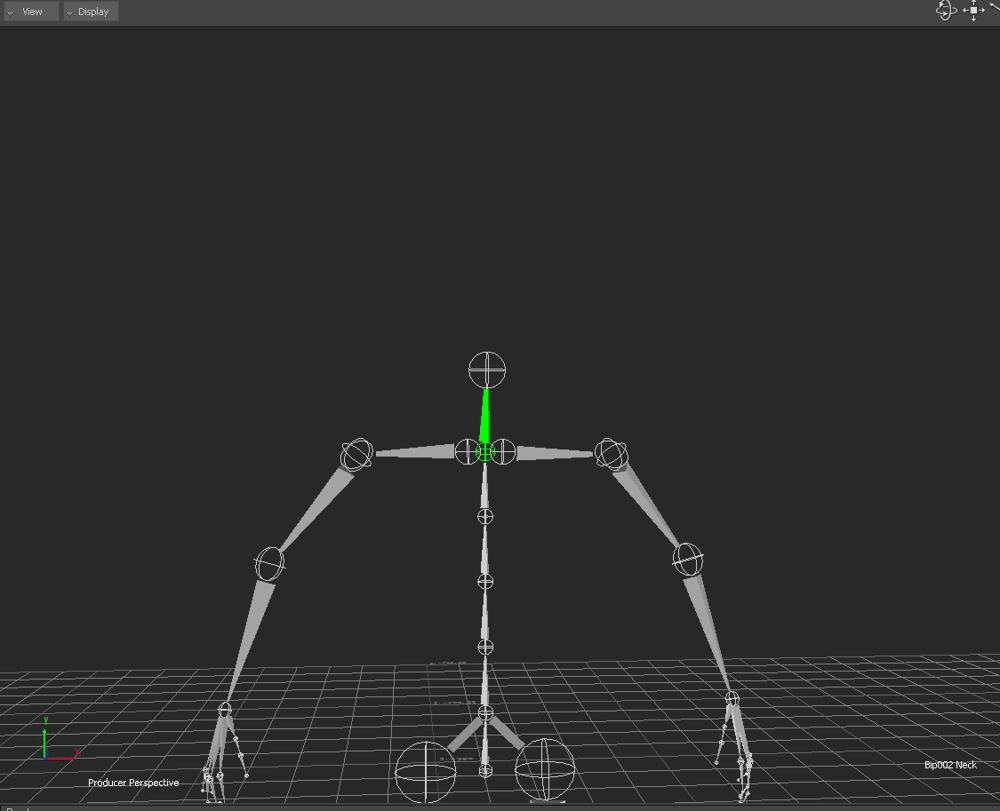
Task: Select the large right hip sphere
Action: [x=544, y=769]
